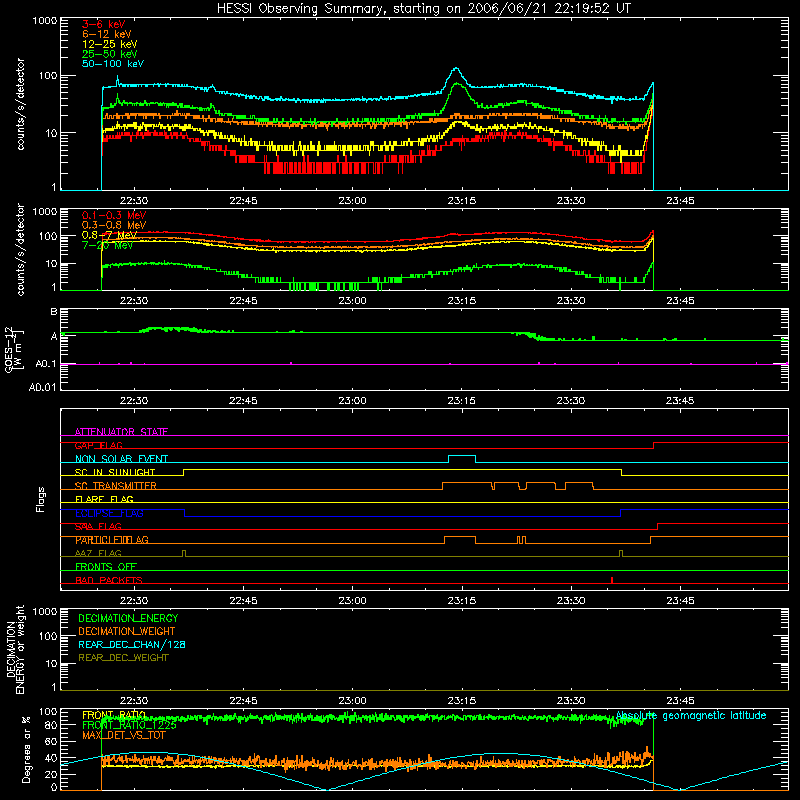The image size is (800, 800).
Task: Click the 80 tick on Degrees axis
Action: (51, 724)
